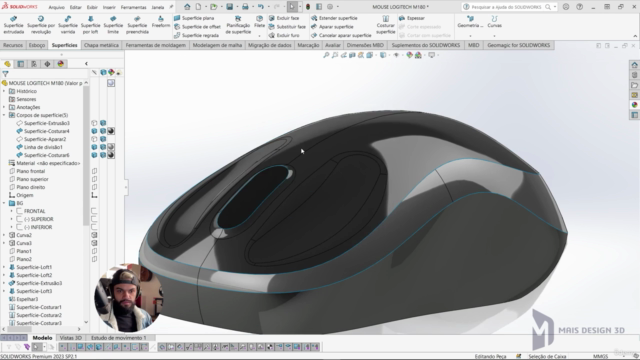Open the Freeform surface tool
This screenshot has width=640, height=360.
coord(161,22)
